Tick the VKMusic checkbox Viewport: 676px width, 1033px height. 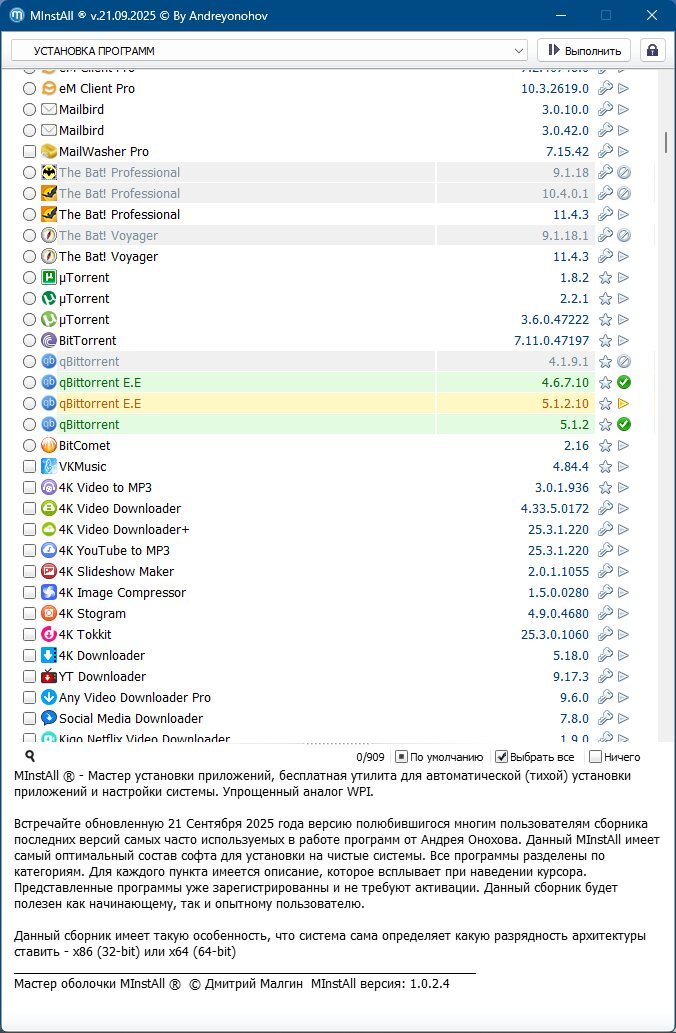(29, 467)
